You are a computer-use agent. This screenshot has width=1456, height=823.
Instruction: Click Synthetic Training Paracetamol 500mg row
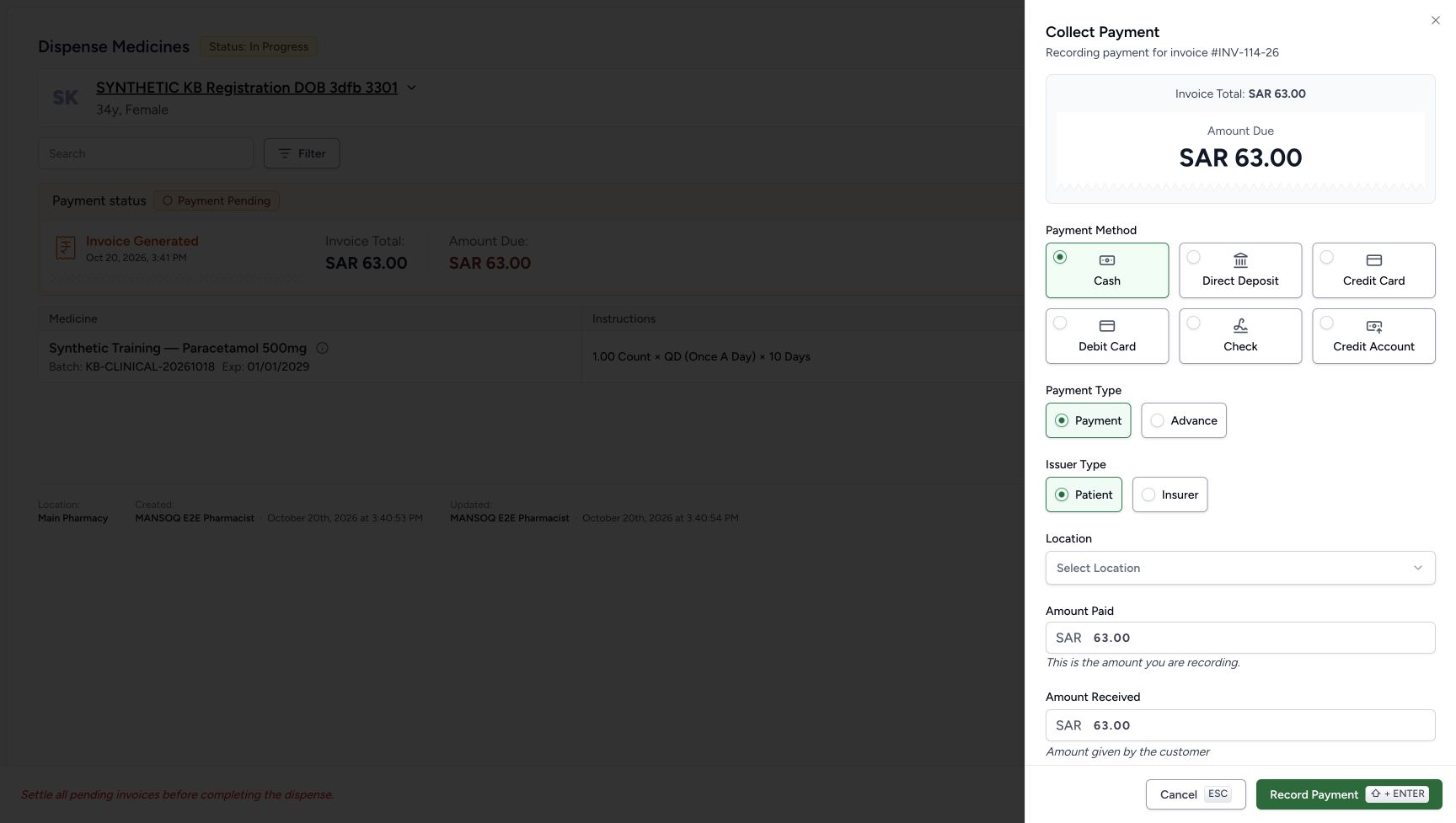(531, 356)
